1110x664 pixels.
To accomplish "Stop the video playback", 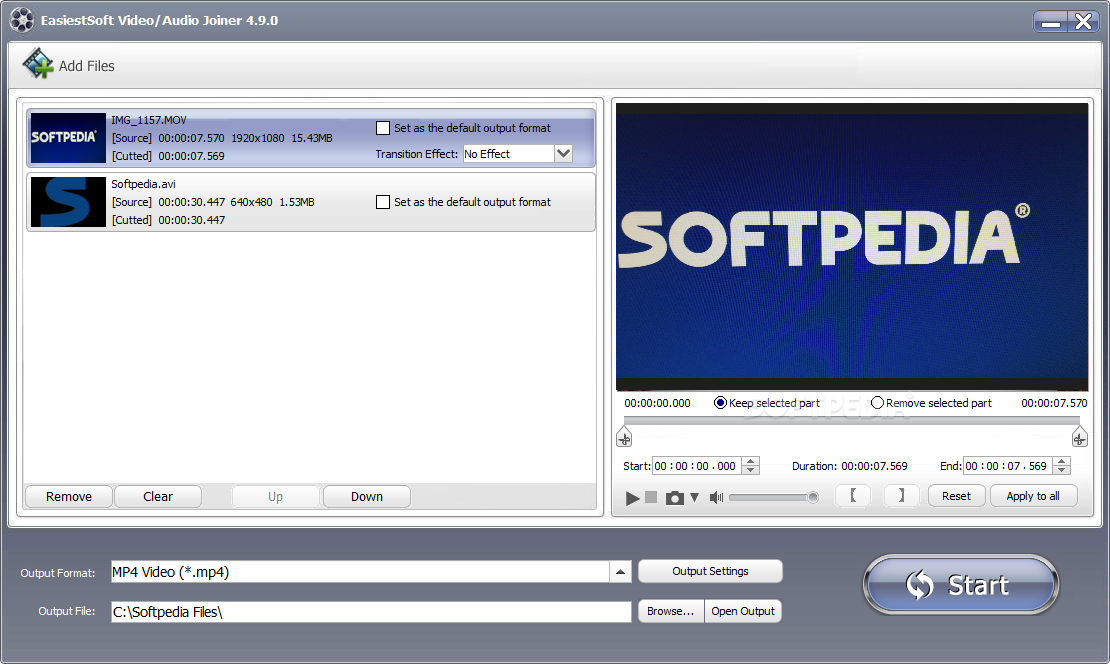I will pos(651,498).
